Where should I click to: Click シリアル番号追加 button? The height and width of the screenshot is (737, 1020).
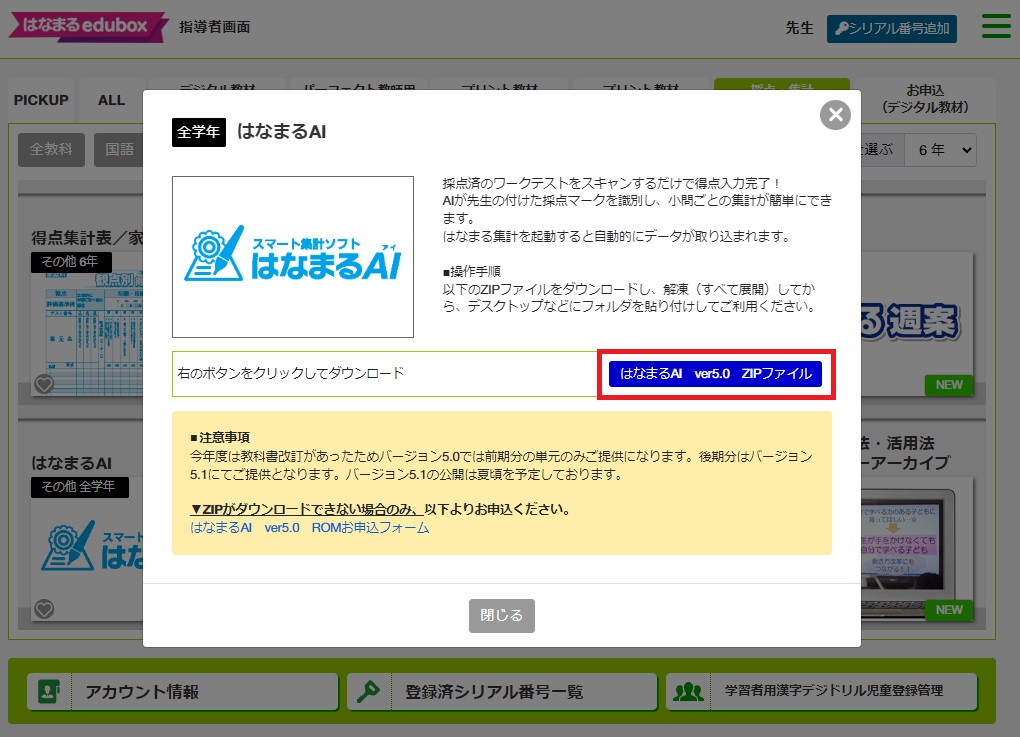[891, 29]
